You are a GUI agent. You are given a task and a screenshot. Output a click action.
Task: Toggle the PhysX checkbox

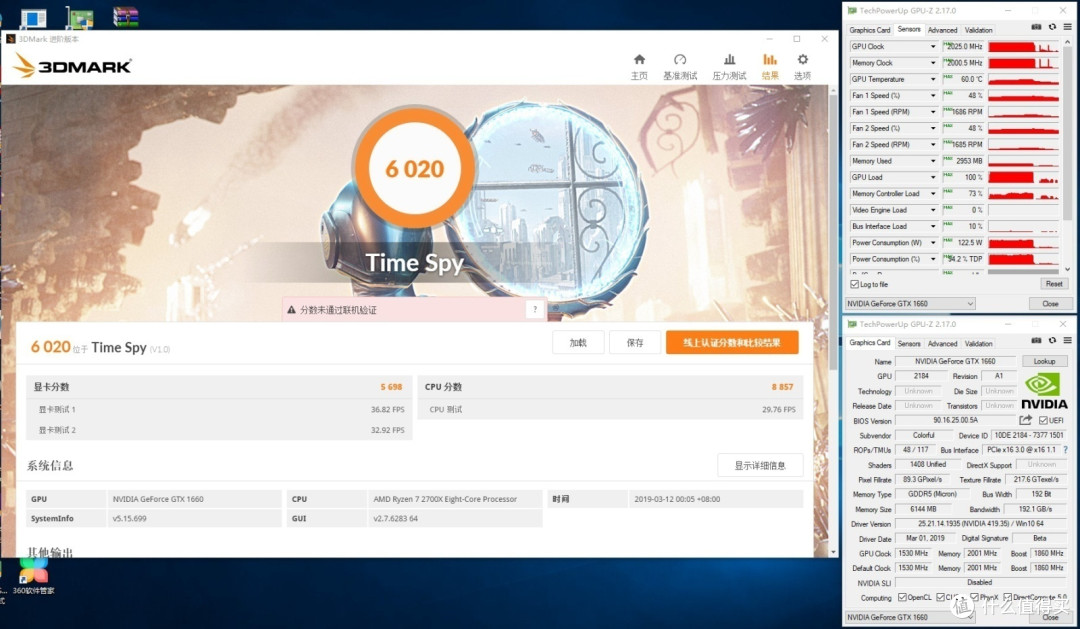[974, 597]
